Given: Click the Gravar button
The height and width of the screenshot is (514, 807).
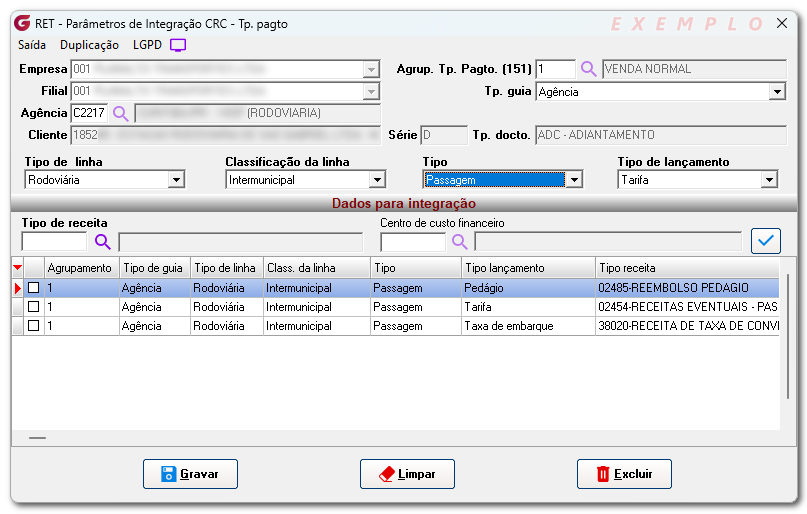Looking at the screenshot, I should point(190,474).
